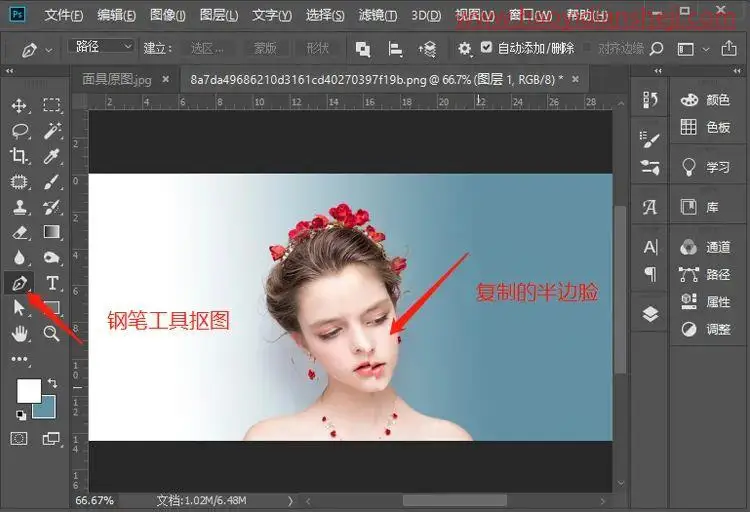Open the History panel icon

pos(650,100)
